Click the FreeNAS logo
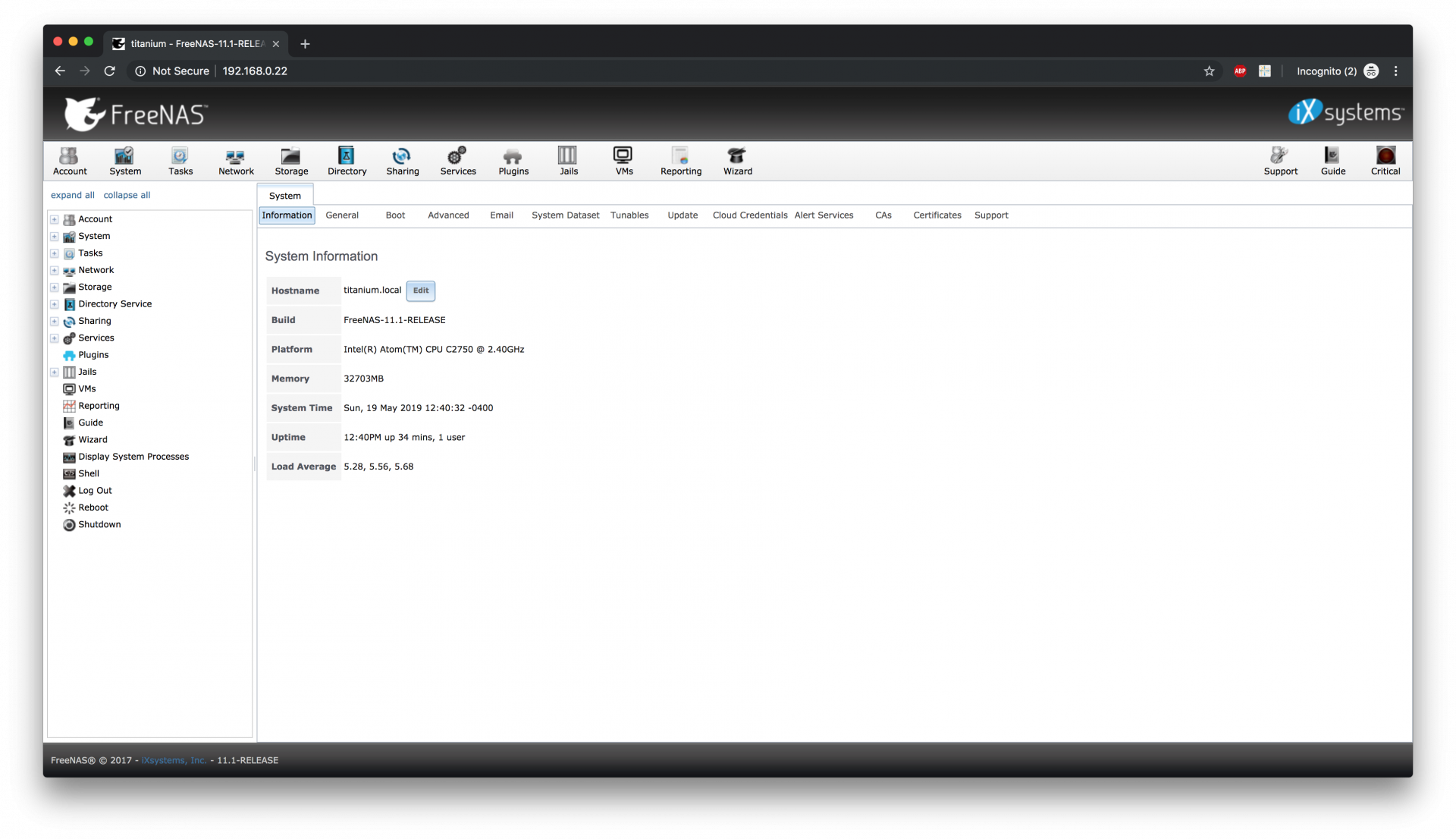This screenshot has width=1456, height=839. (136, 114)
